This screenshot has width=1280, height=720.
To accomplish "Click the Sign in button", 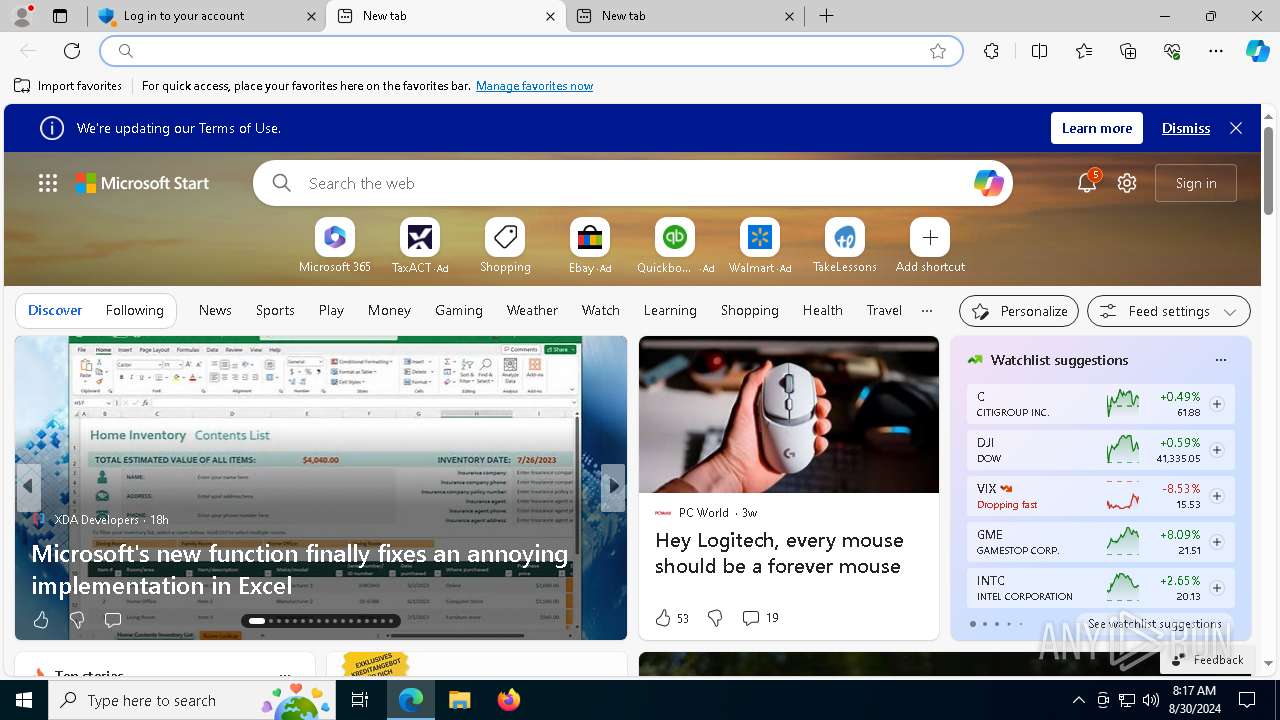I will 1196,183.
